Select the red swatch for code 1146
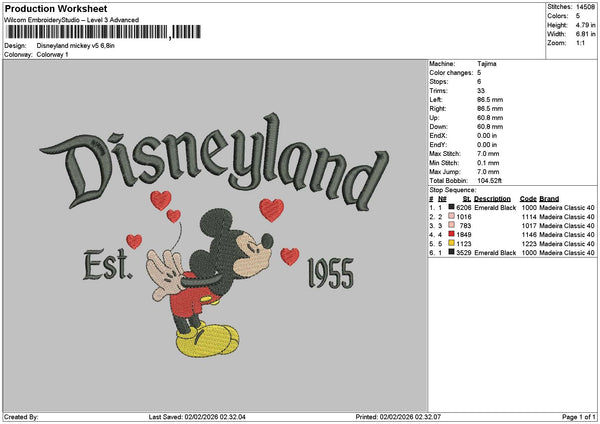This screenshot has width=600, height=424. tap(450, 234)
